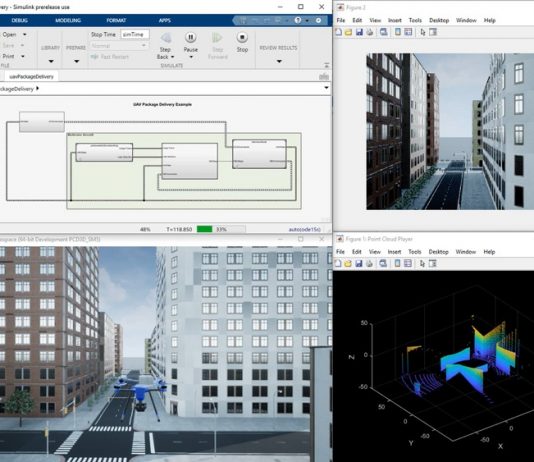The height and width of the screenshot is (462, 534).
Task: Expand the model breadcrumb dropdown at right
Action: coord(326,88)
